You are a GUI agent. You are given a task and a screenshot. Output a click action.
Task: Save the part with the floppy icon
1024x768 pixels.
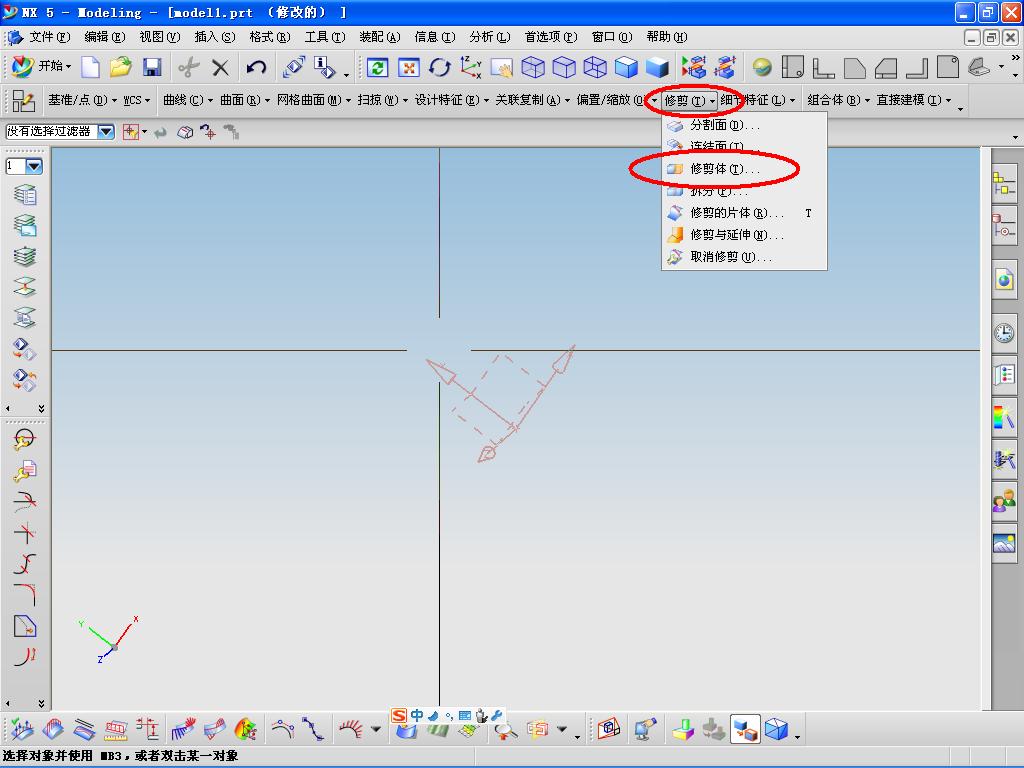152,67
